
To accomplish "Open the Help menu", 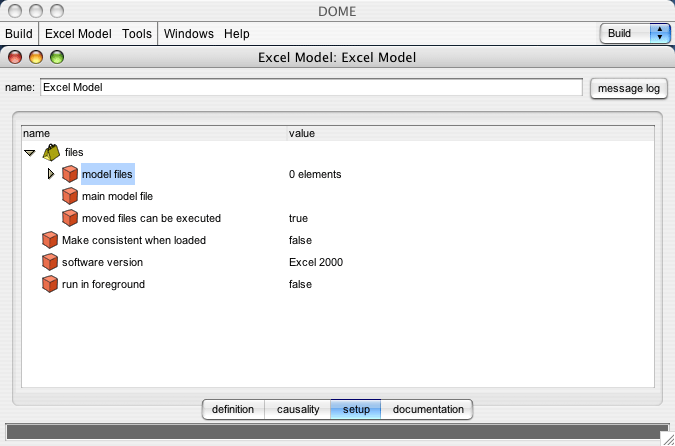I will (x=237, y=34).
